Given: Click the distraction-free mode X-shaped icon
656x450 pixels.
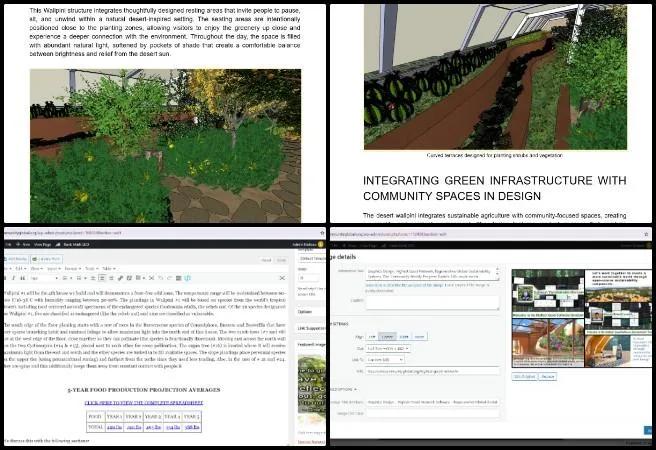Looking at the screenshot, I should [282, 278].
